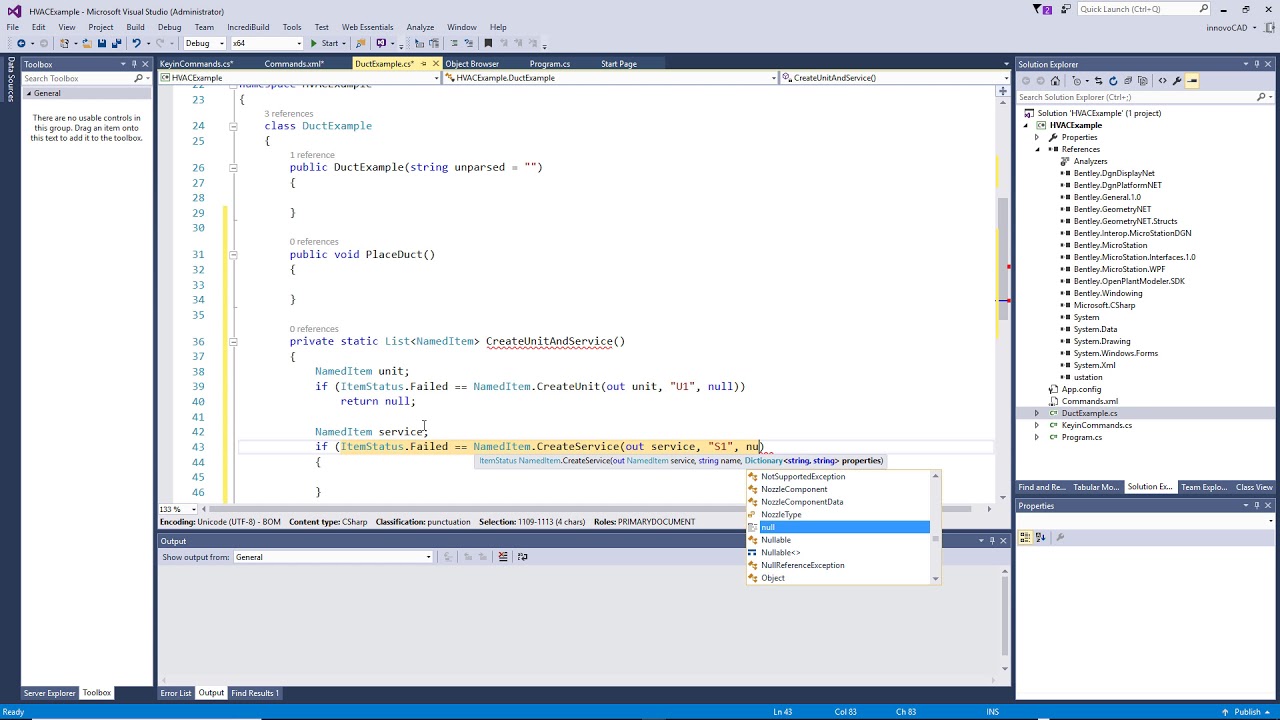Open the Build menu

135,27
